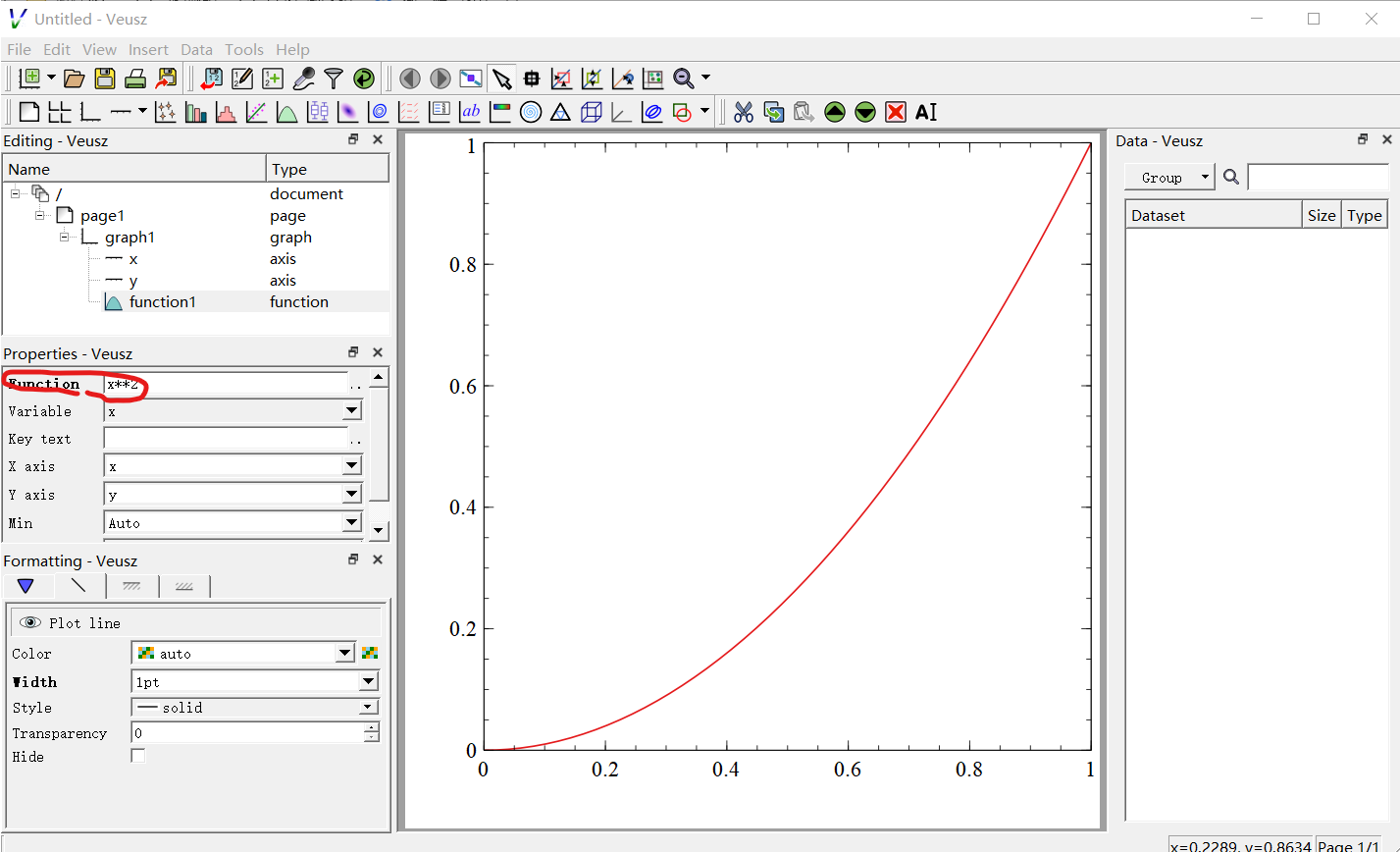Click the Capture data microphone icon

pos(303,79)
